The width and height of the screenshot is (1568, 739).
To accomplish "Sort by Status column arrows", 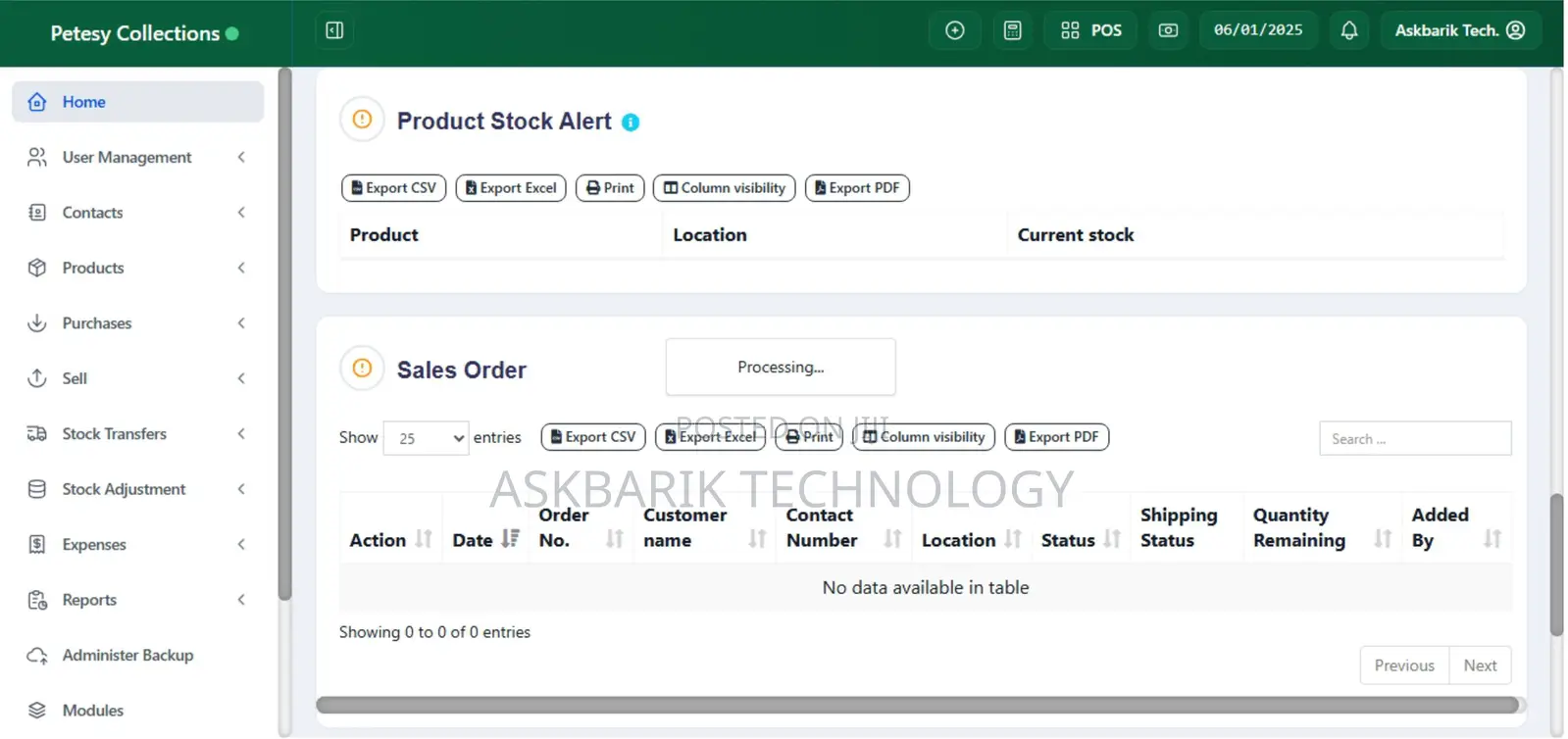I will pyautogui.click(x=1112, y=539).
